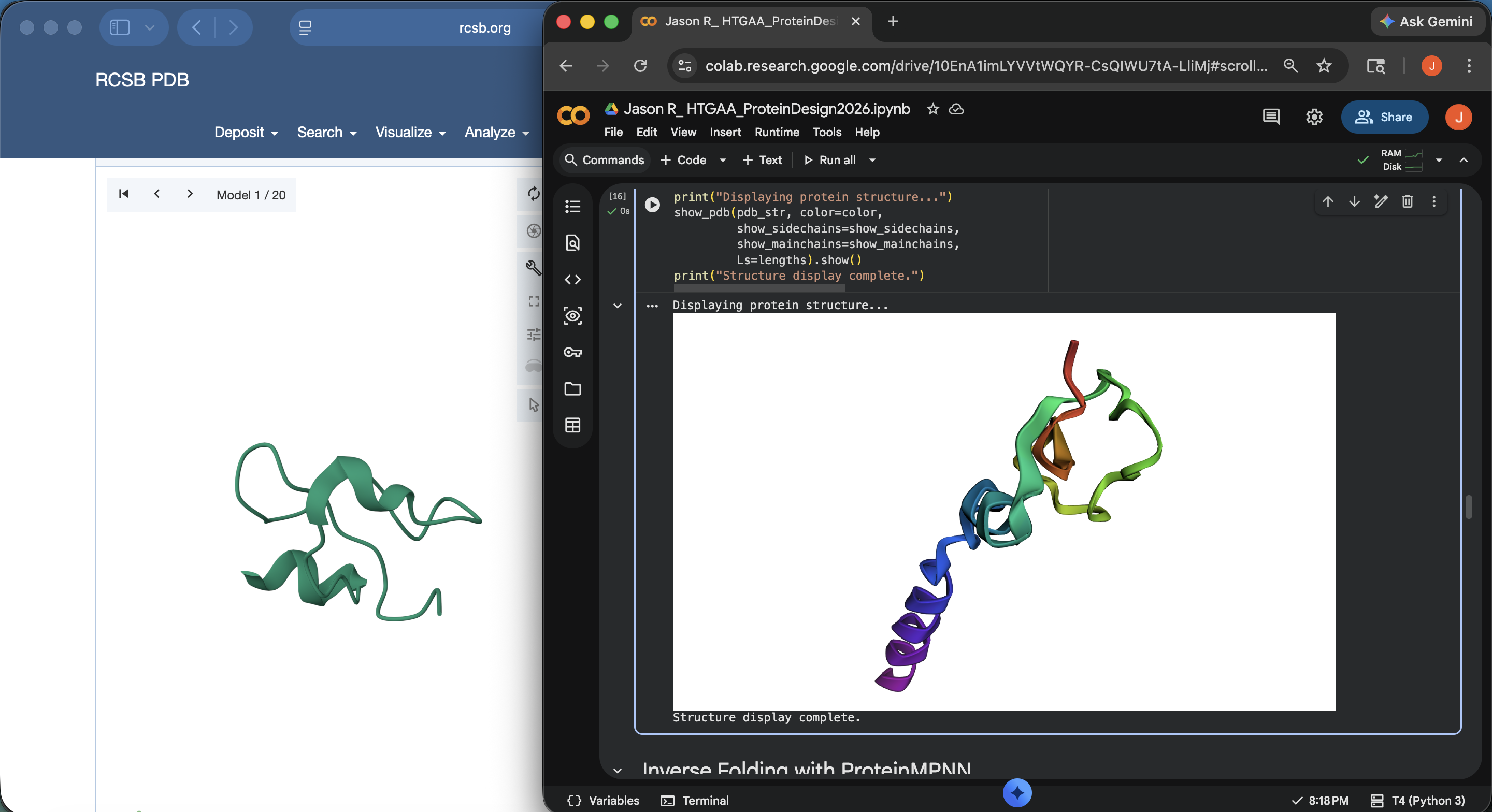Screen dimensions: 1492x812
Task: Toggle the Safari sidebar
Action: point(120,27)
